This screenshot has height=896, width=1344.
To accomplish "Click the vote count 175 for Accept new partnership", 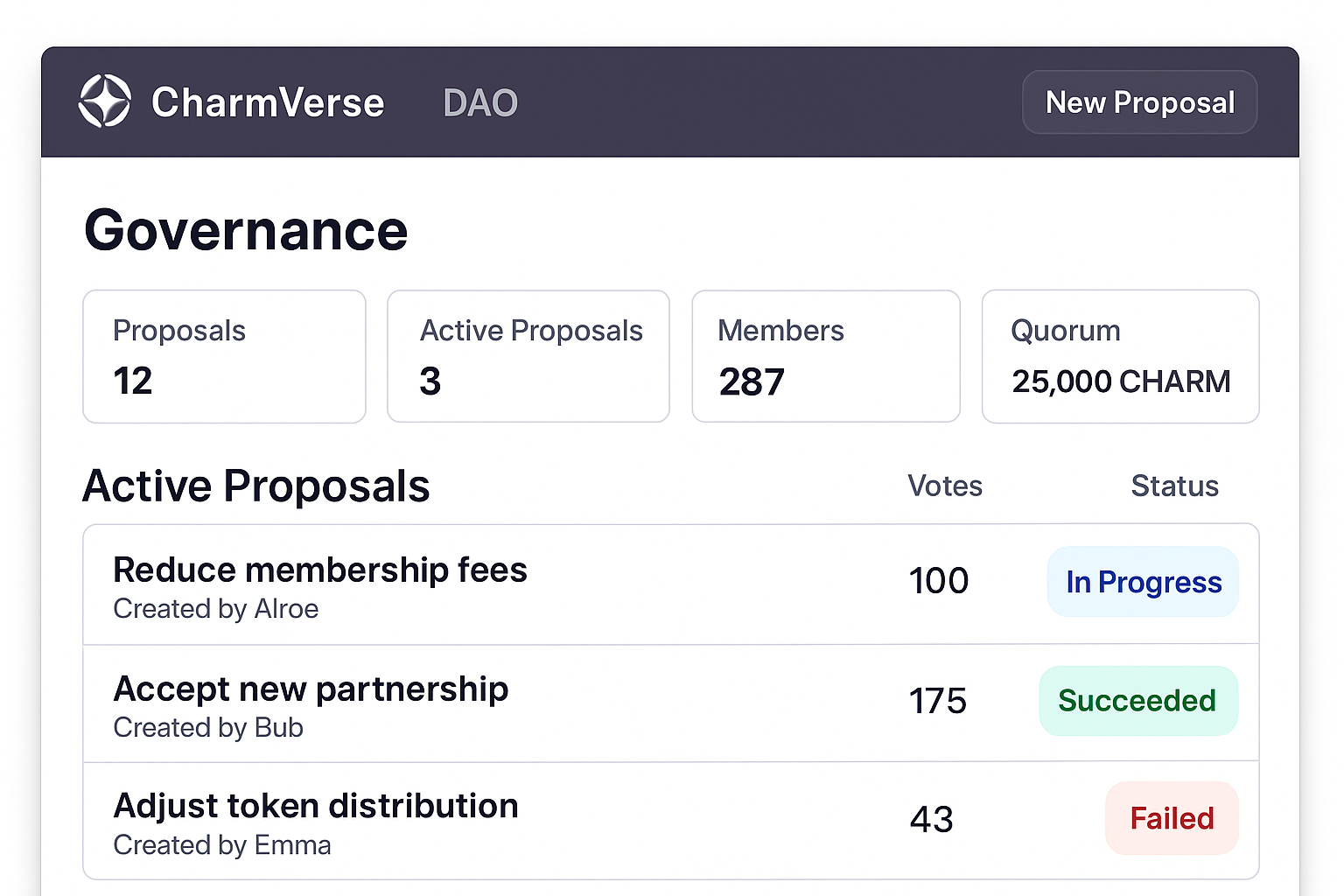I will tap(937, 700).
